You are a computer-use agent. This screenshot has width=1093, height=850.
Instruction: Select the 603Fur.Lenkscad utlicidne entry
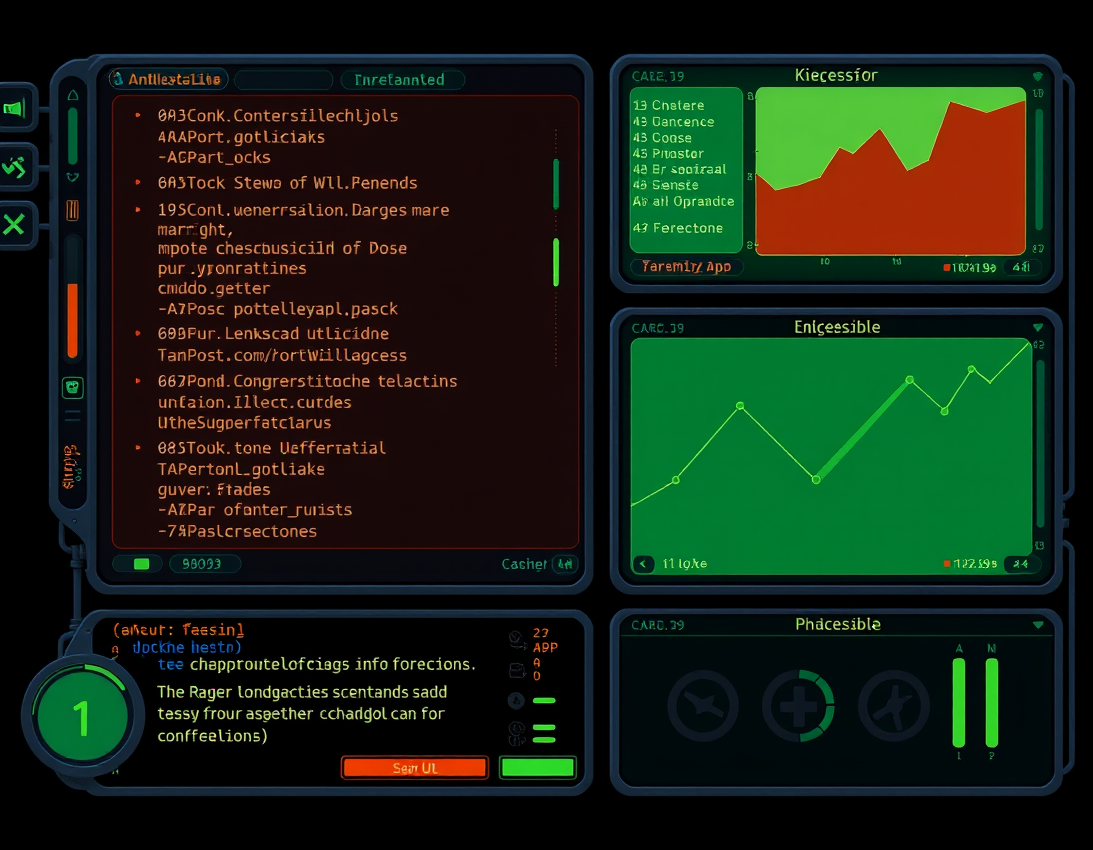tap(273, 333)
